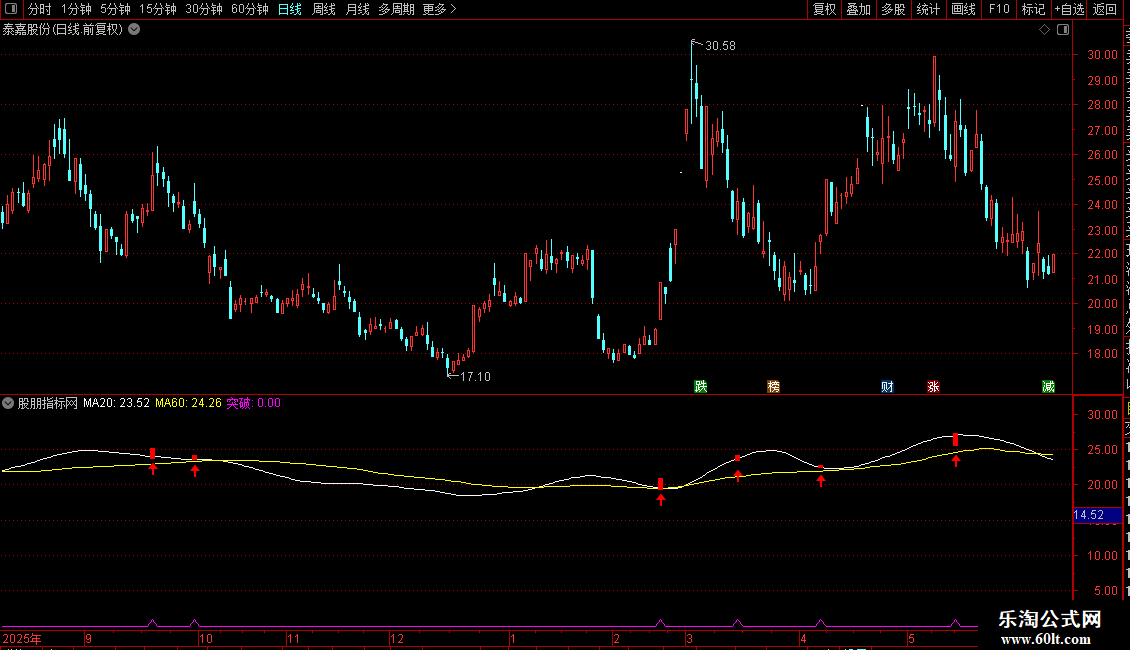Add stock via +自选 button

1069,9
